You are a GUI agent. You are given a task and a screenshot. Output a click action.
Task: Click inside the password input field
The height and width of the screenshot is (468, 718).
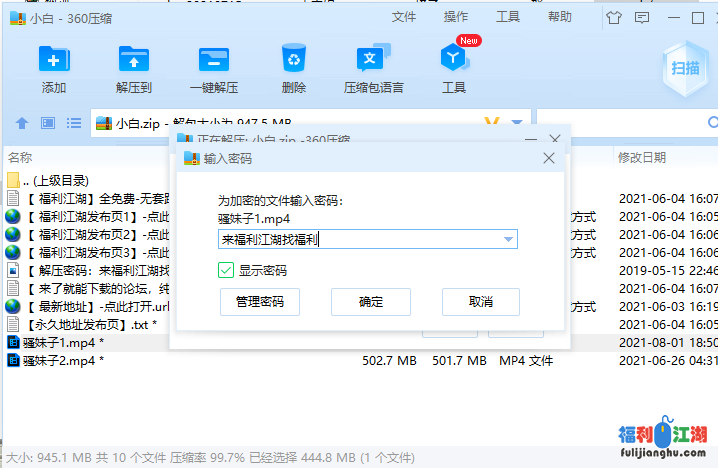point(360,240)
